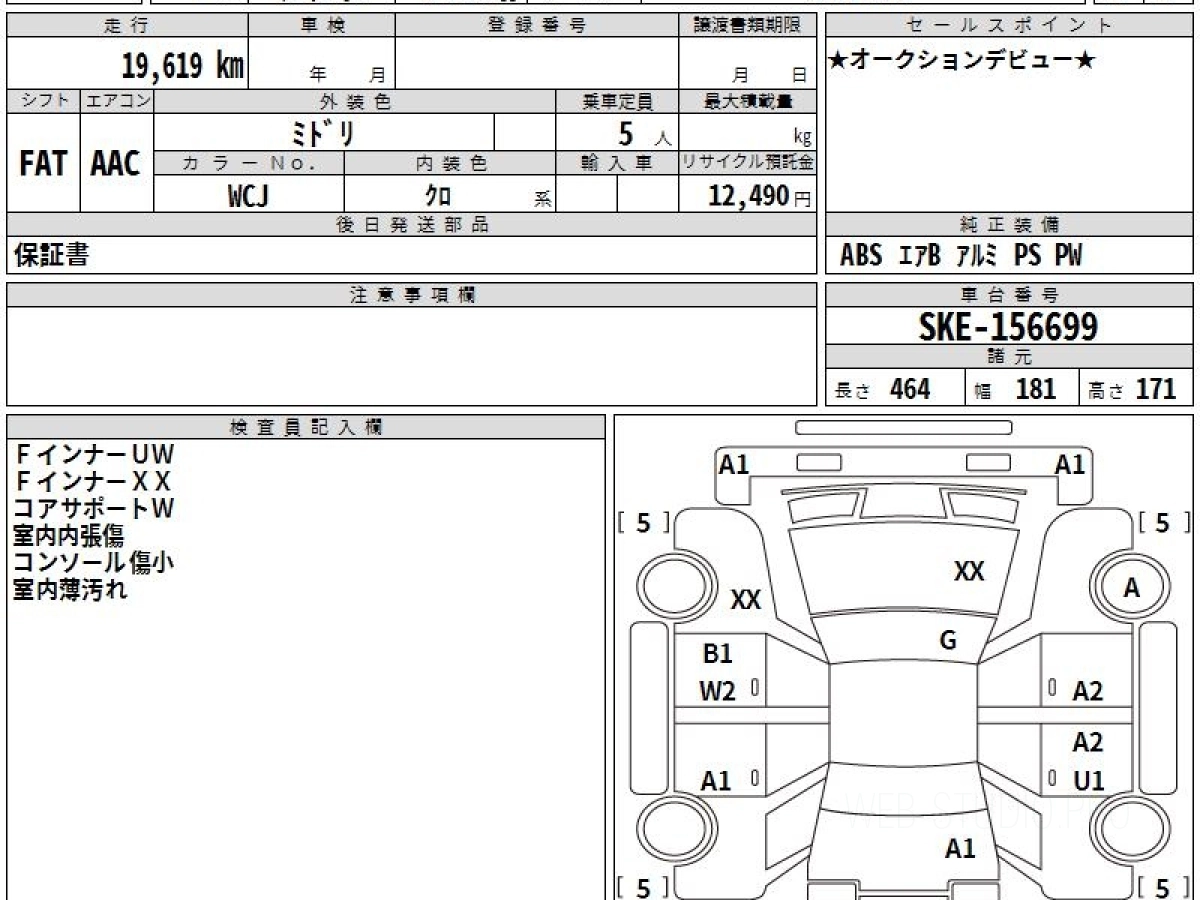Click the 登録番号 header cell
The height and width of the screenshot is (900, 1200).
(x=536, y=26)
